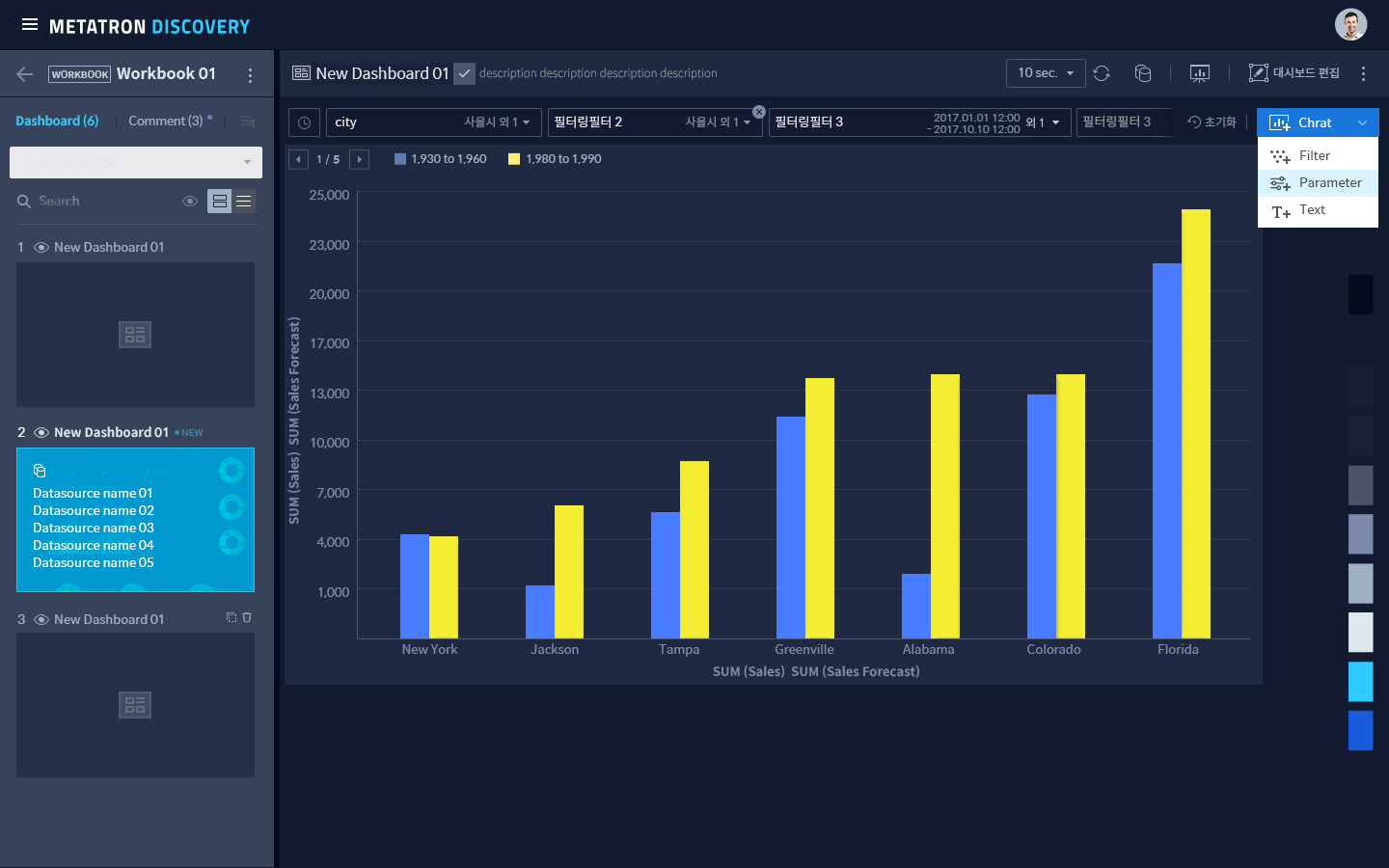This screenshot has height=868, width=1389.
Task: Choose Text from the add menu
Action: (1318, 210)
